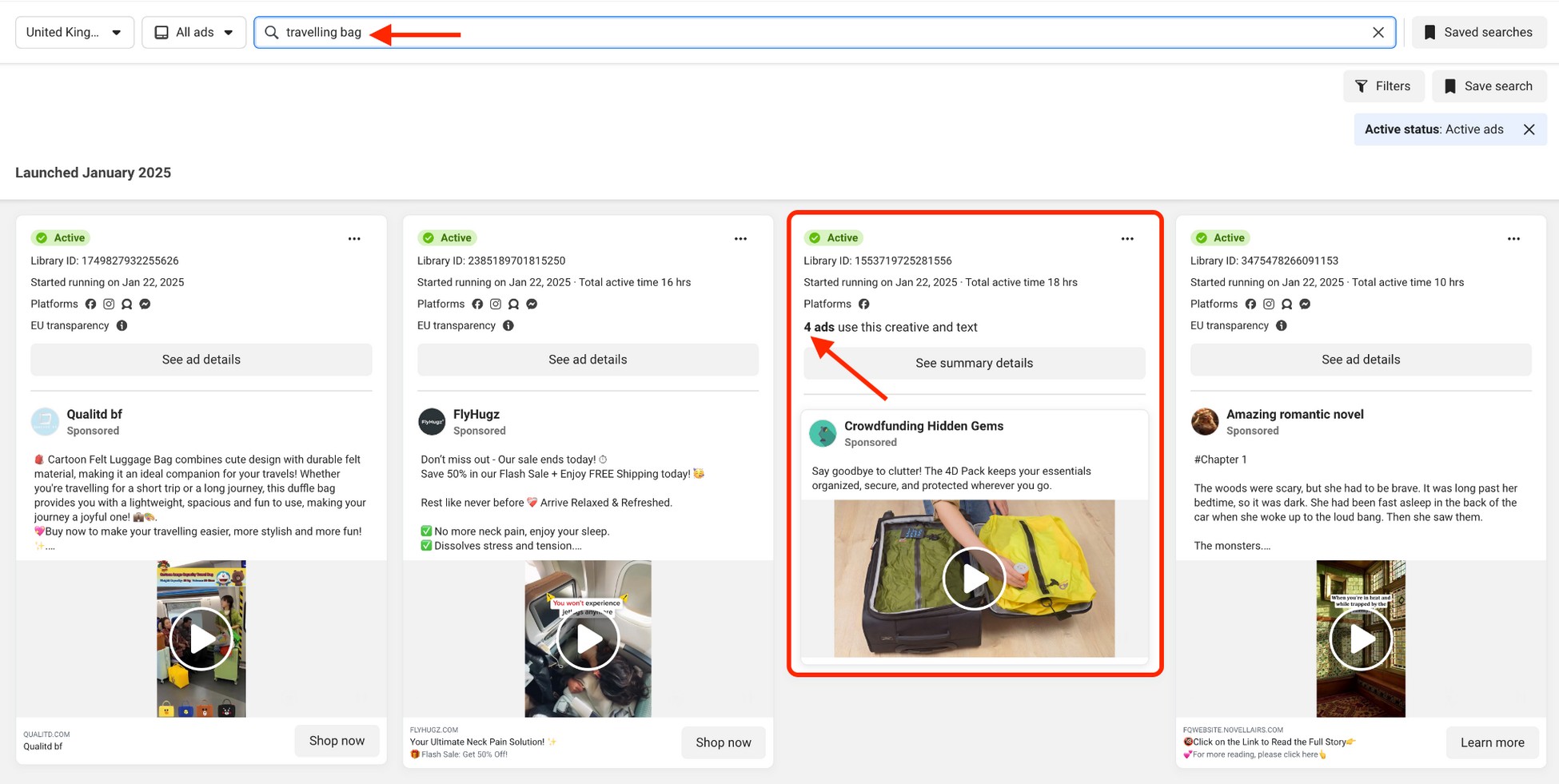Click the travelling bag search field
This screenshot has height=784, width=1559.
[x=799, y=33]
